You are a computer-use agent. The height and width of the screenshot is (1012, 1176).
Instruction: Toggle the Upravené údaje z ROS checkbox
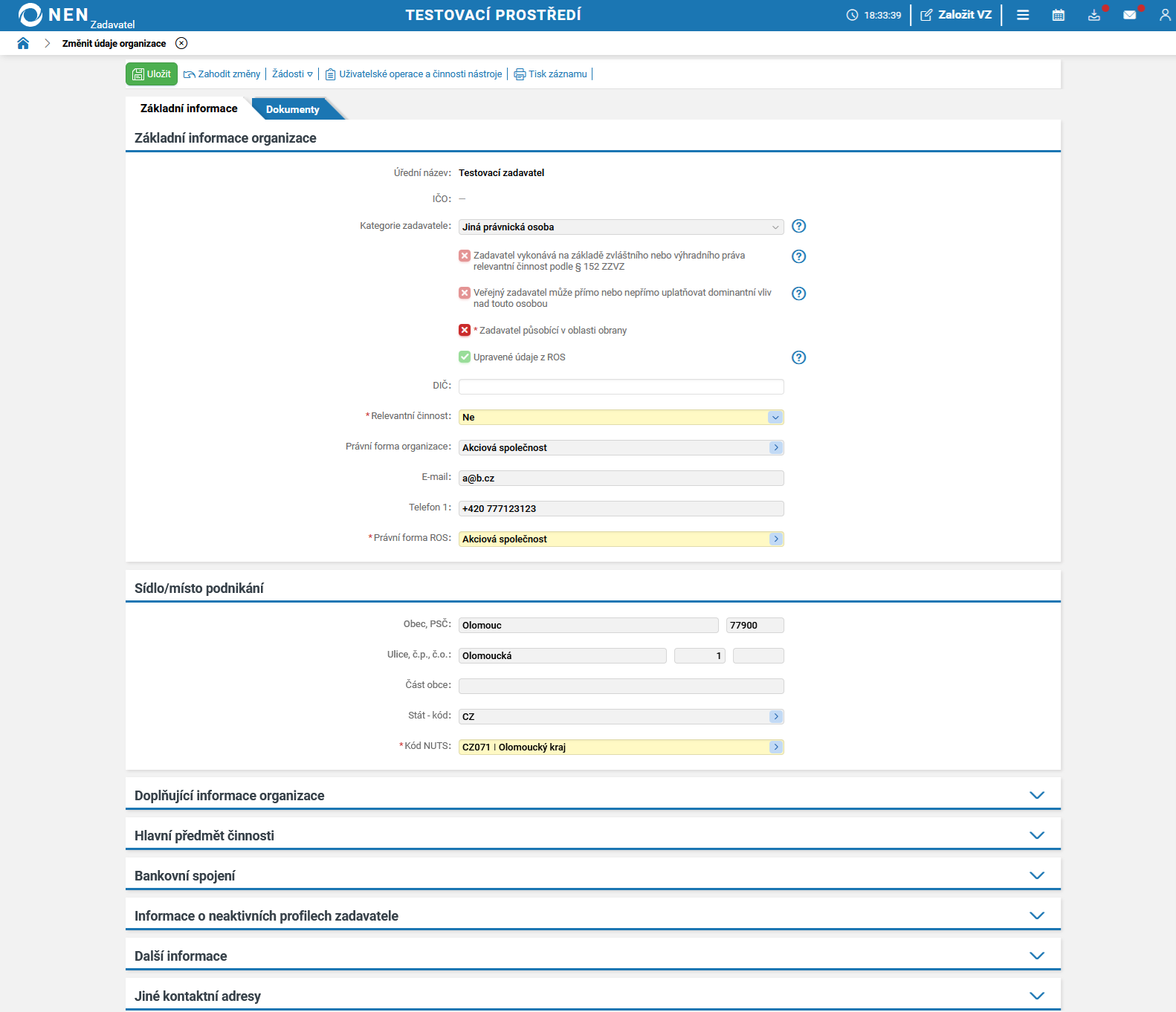[x=465, y=357]
